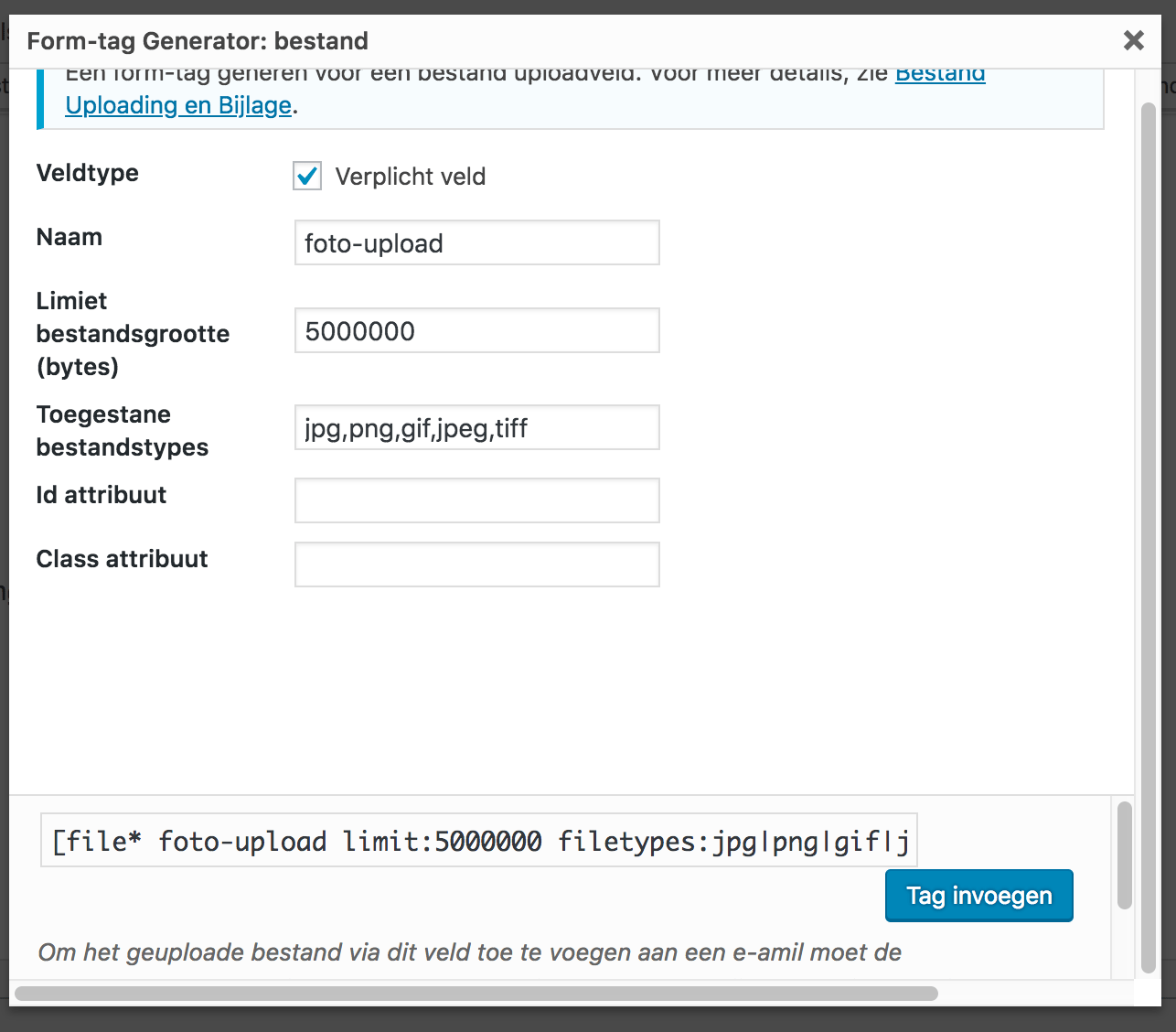Click the Class attribuut label
1176x1032 pixels.
tap(122, 559)
